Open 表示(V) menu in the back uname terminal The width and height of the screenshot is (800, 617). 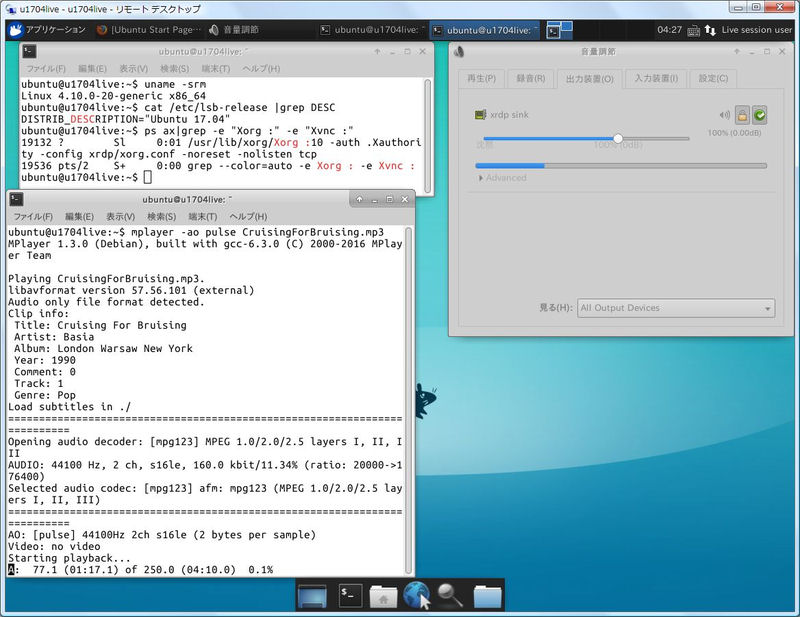[x=133, y=68]
